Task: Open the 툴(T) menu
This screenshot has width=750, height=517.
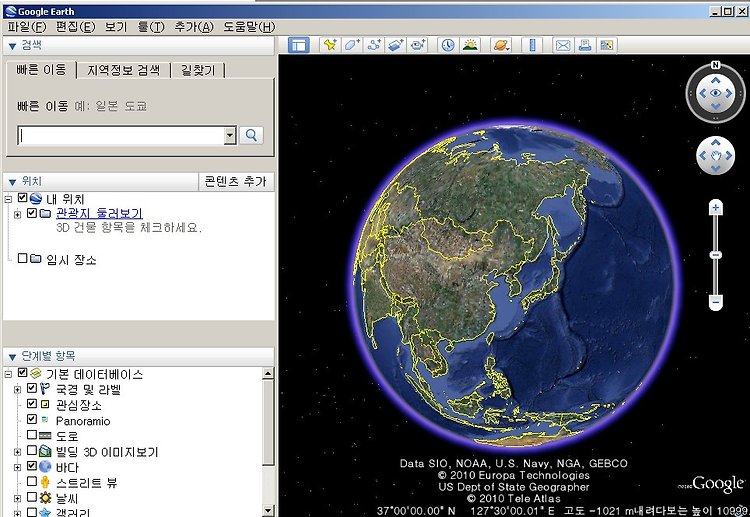Action: pyautogui.click(x=151, y=27)
